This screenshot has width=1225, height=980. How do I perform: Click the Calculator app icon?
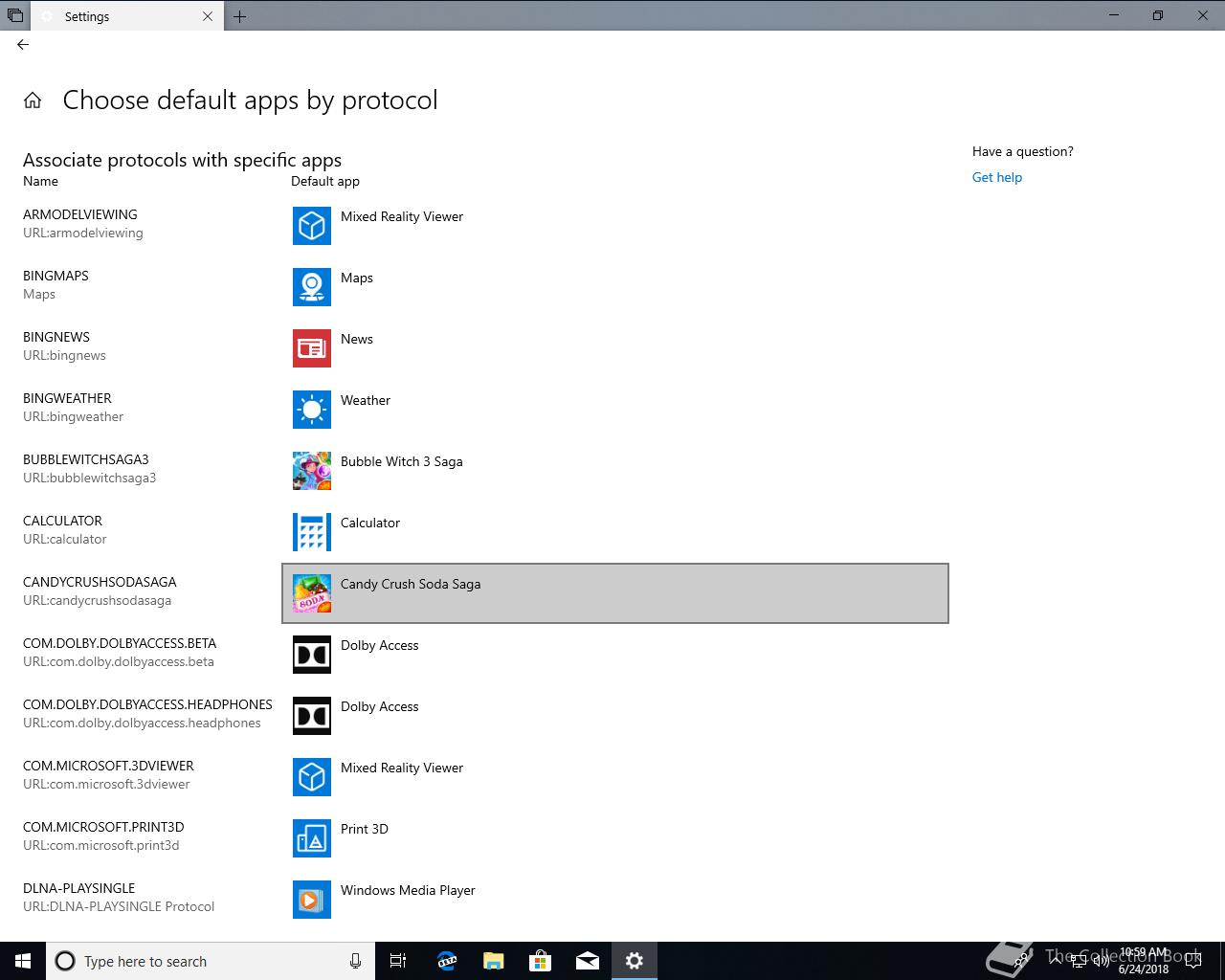point(312,532)
